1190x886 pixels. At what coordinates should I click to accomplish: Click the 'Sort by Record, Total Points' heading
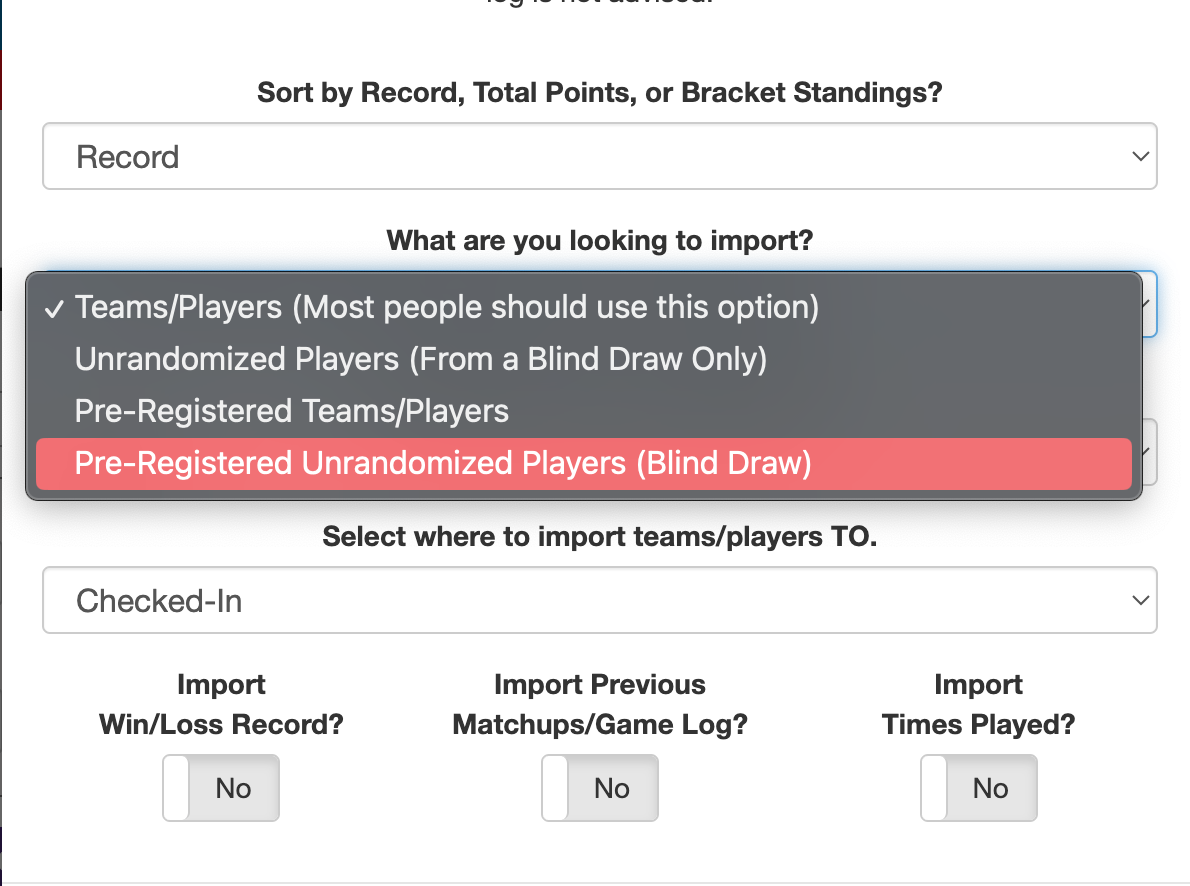600,93
